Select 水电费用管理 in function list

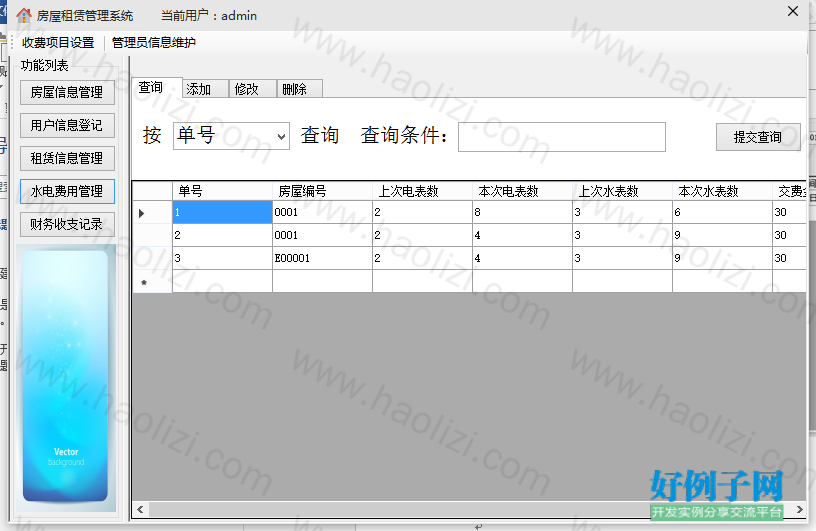point(67,191)
